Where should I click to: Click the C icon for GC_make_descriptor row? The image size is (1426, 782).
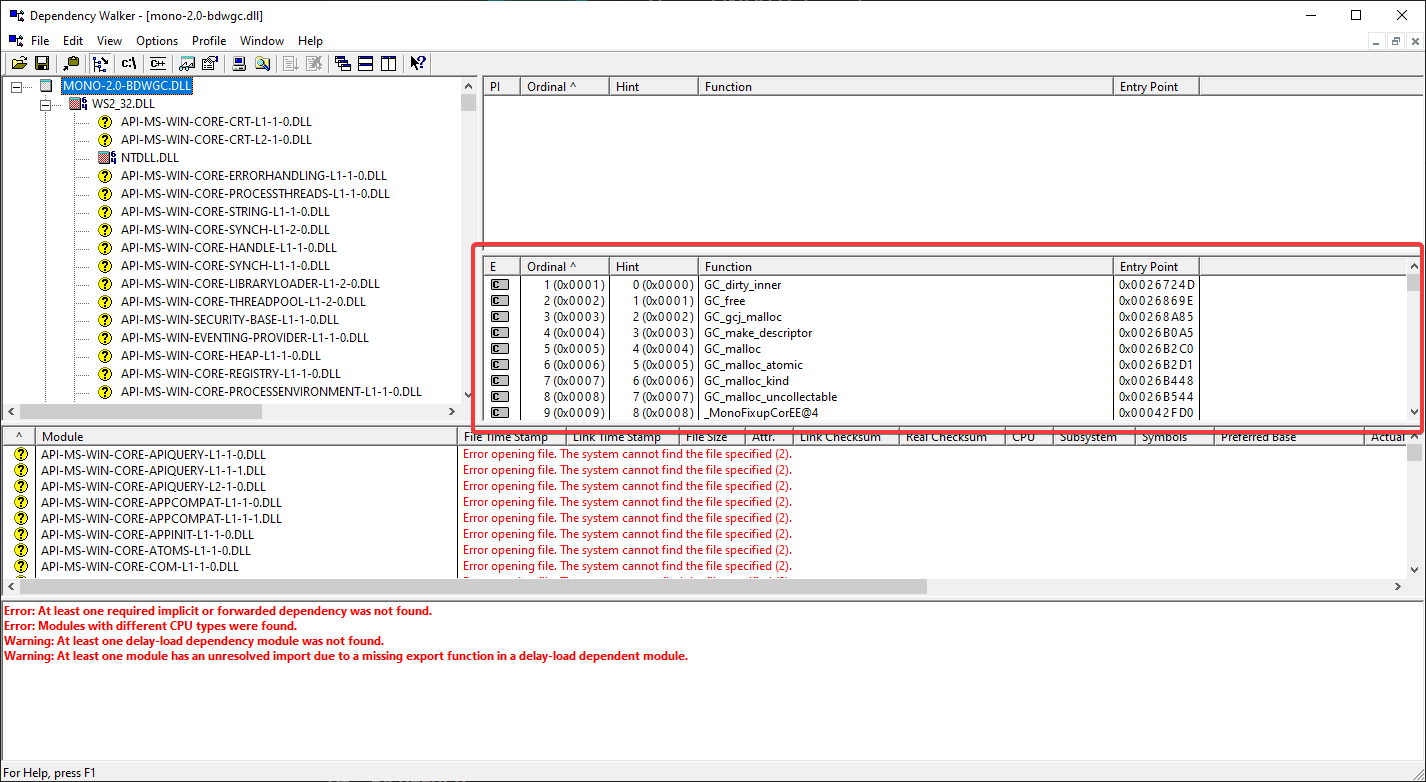click(x=500, y=333)
